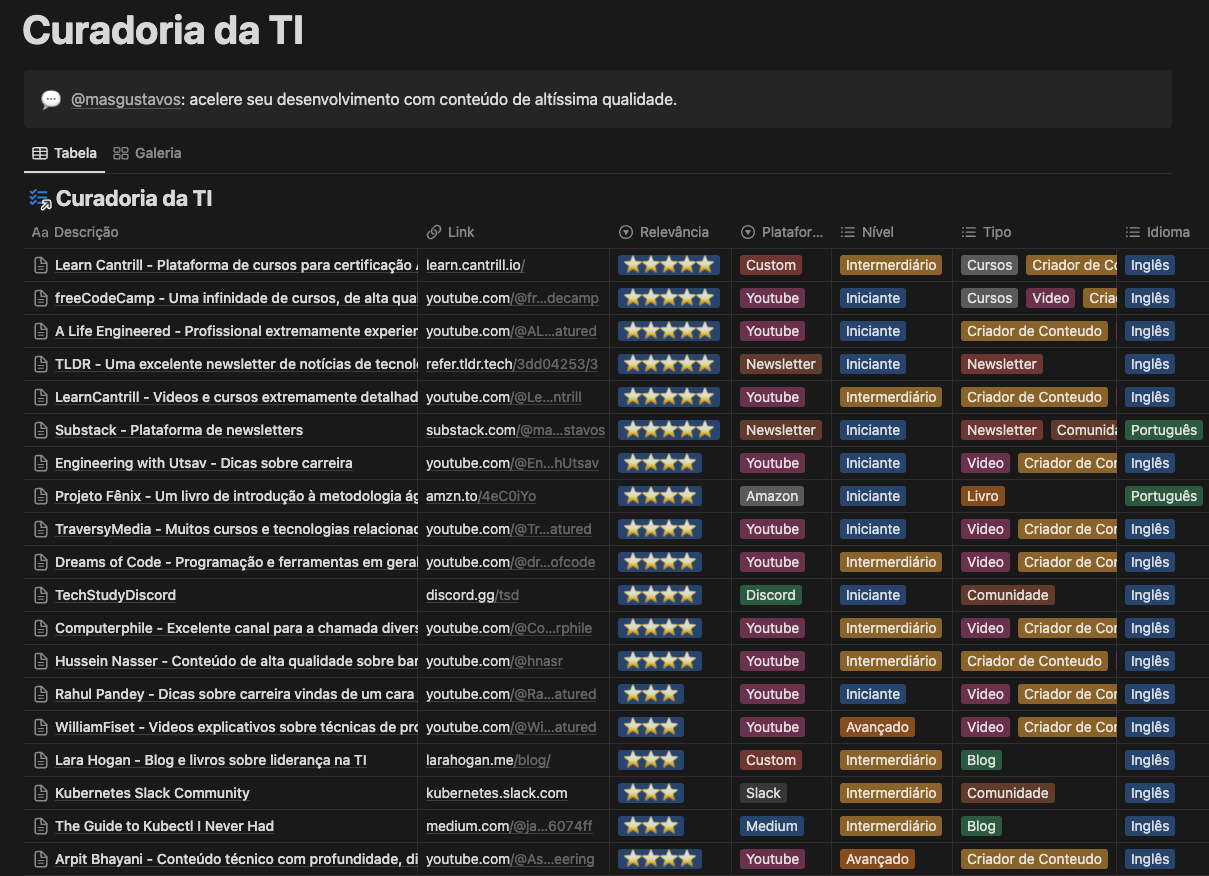Select the Amazon platform tag

coord(772,496)
